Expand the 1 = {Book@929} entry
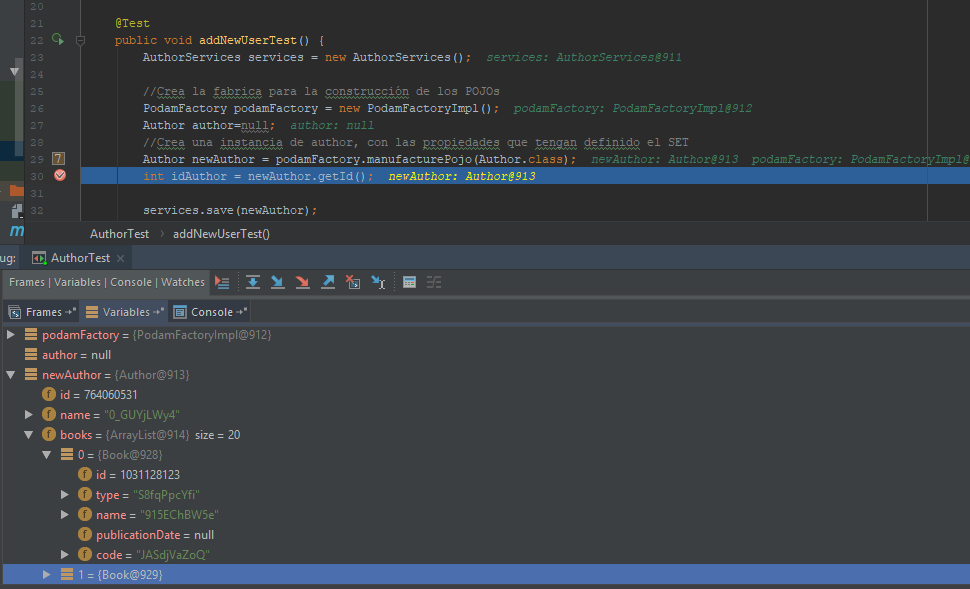 click(x=46, y=574)
